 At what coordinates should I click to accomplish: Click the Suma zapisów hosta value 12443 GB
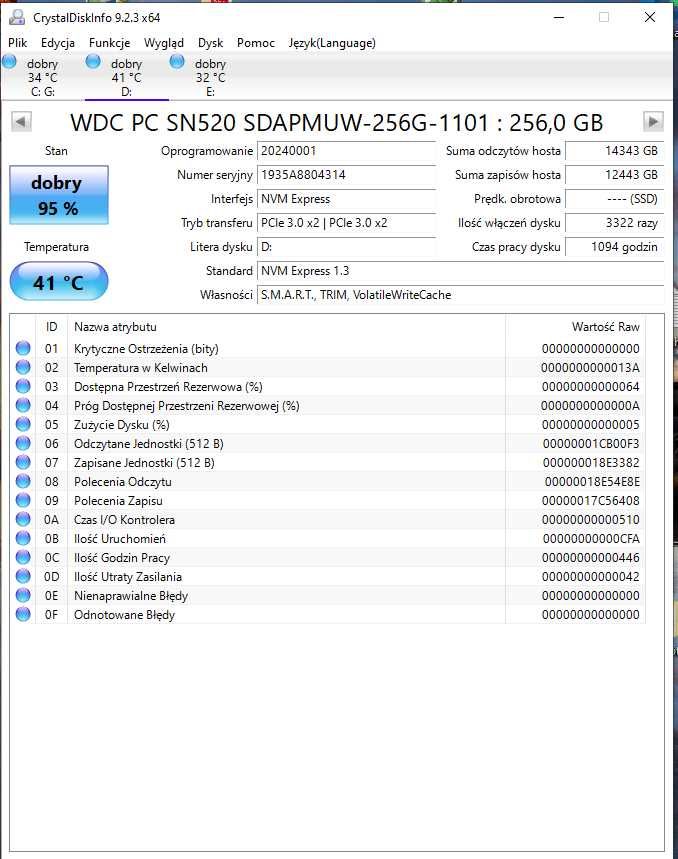[x=614, y=175]
